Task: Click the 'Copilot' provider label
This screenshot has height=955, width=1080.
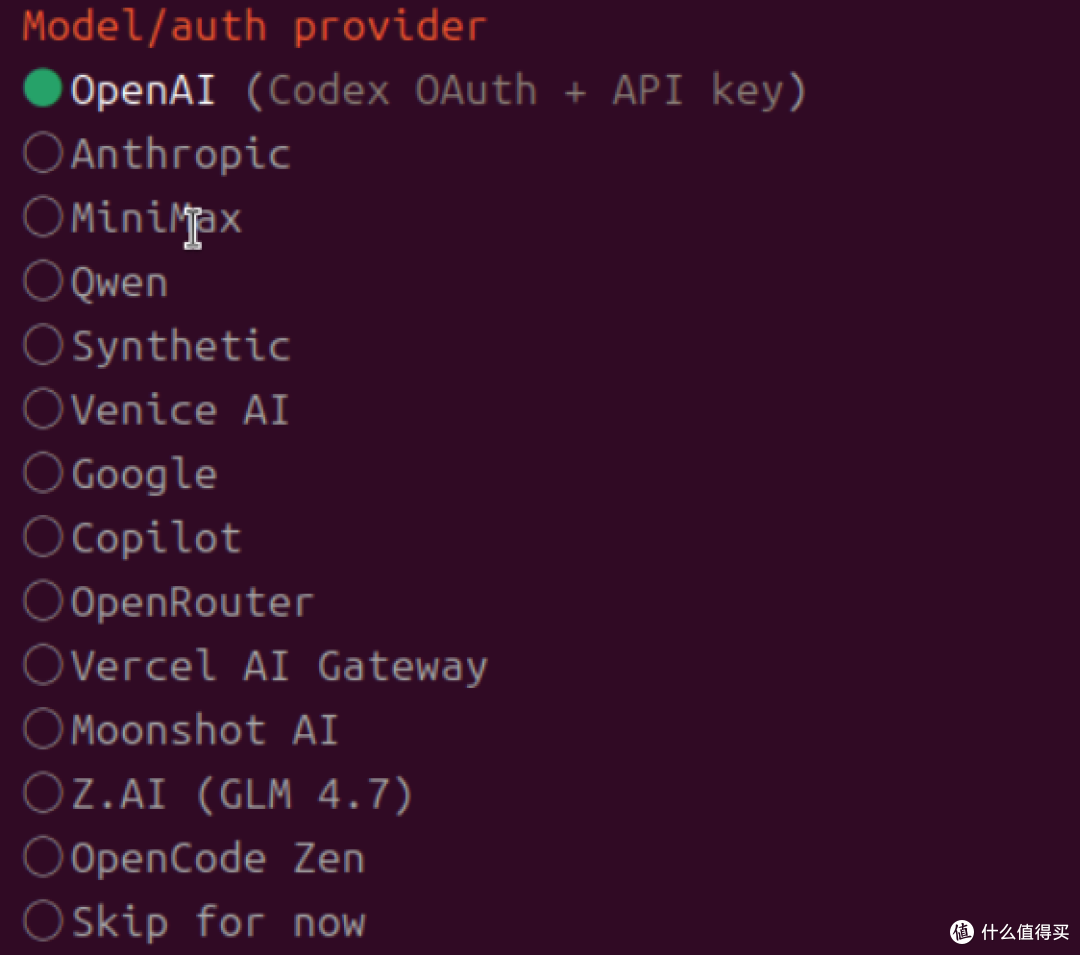Action: pyautogui.click(x=156, y=538)
